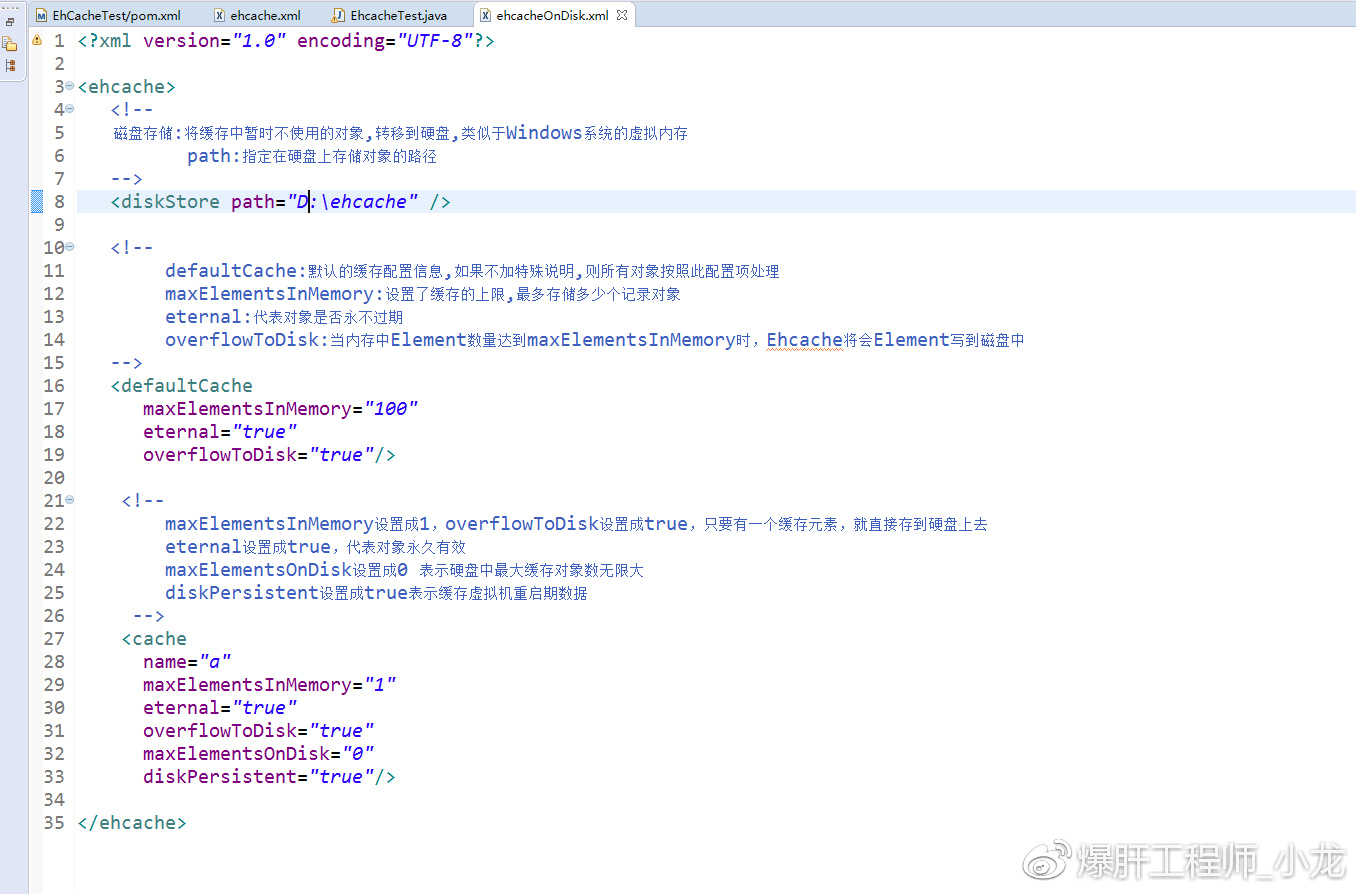
Task: Click line number 35 in the gutter
Action: coord(54,823)
